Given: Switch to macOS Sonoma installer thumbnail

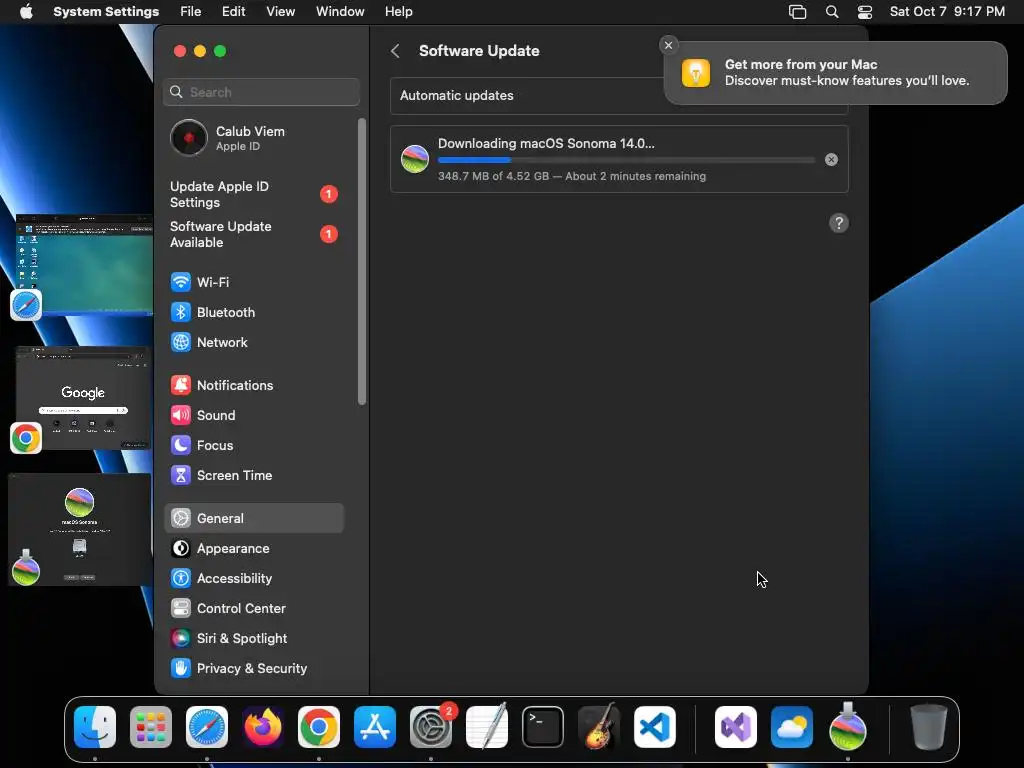Looking at the screenshot, I should tap(80, 530).
